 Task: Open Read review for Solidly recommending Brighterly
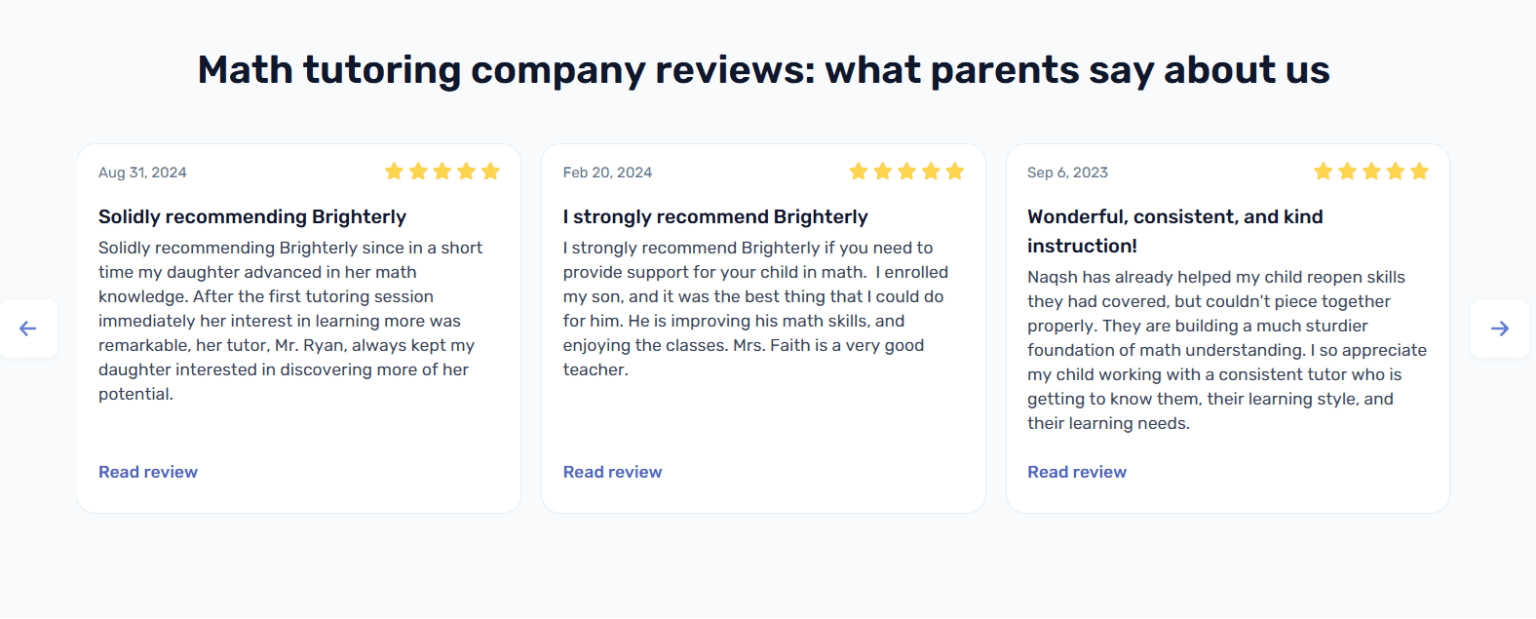(148, 472)
